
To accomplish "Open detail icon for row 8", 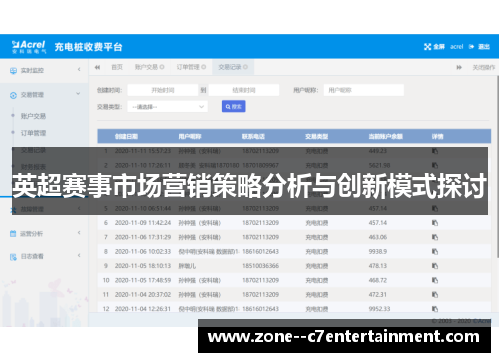I will 435,251.
